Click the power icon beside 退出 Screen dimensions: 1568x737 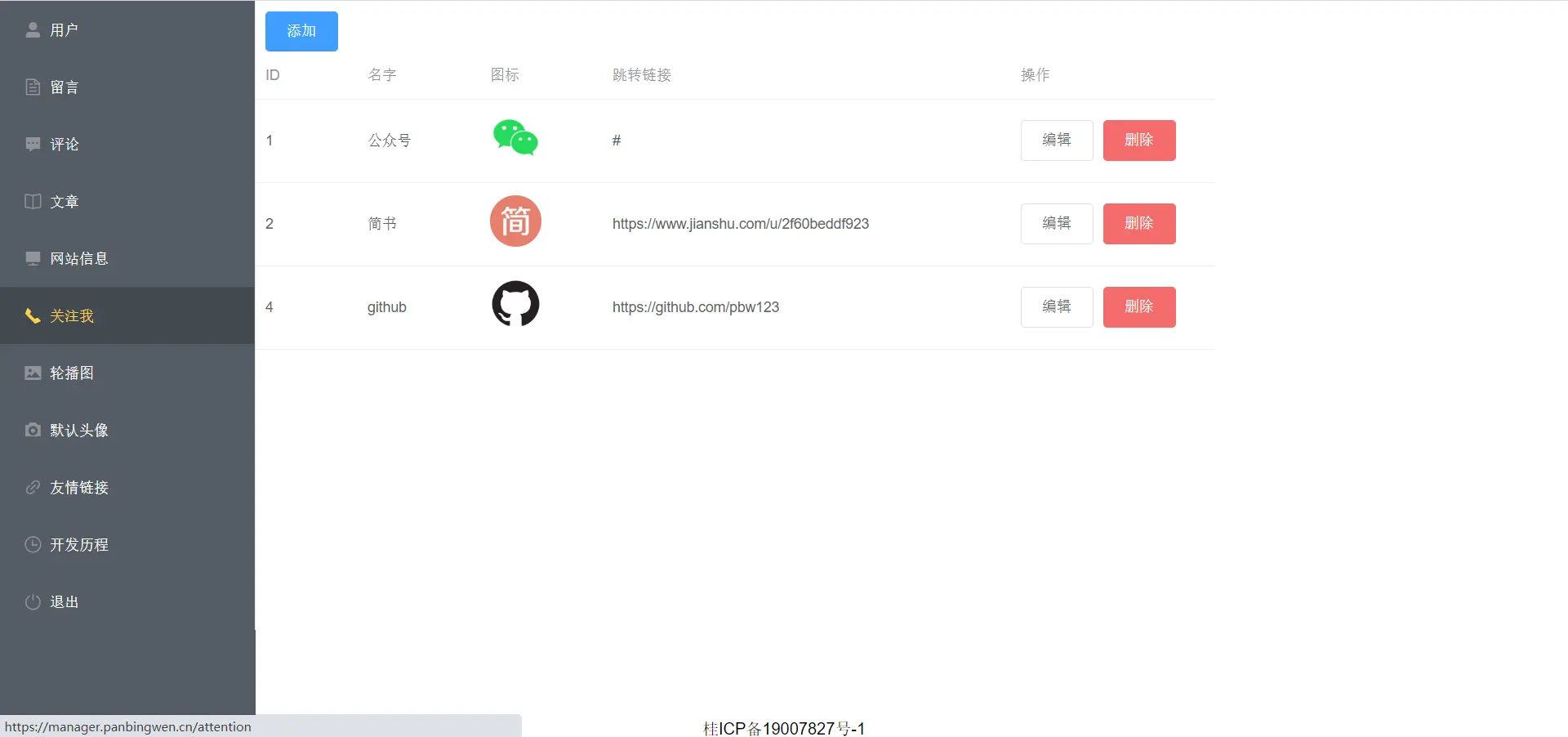[x=33, y=602]
